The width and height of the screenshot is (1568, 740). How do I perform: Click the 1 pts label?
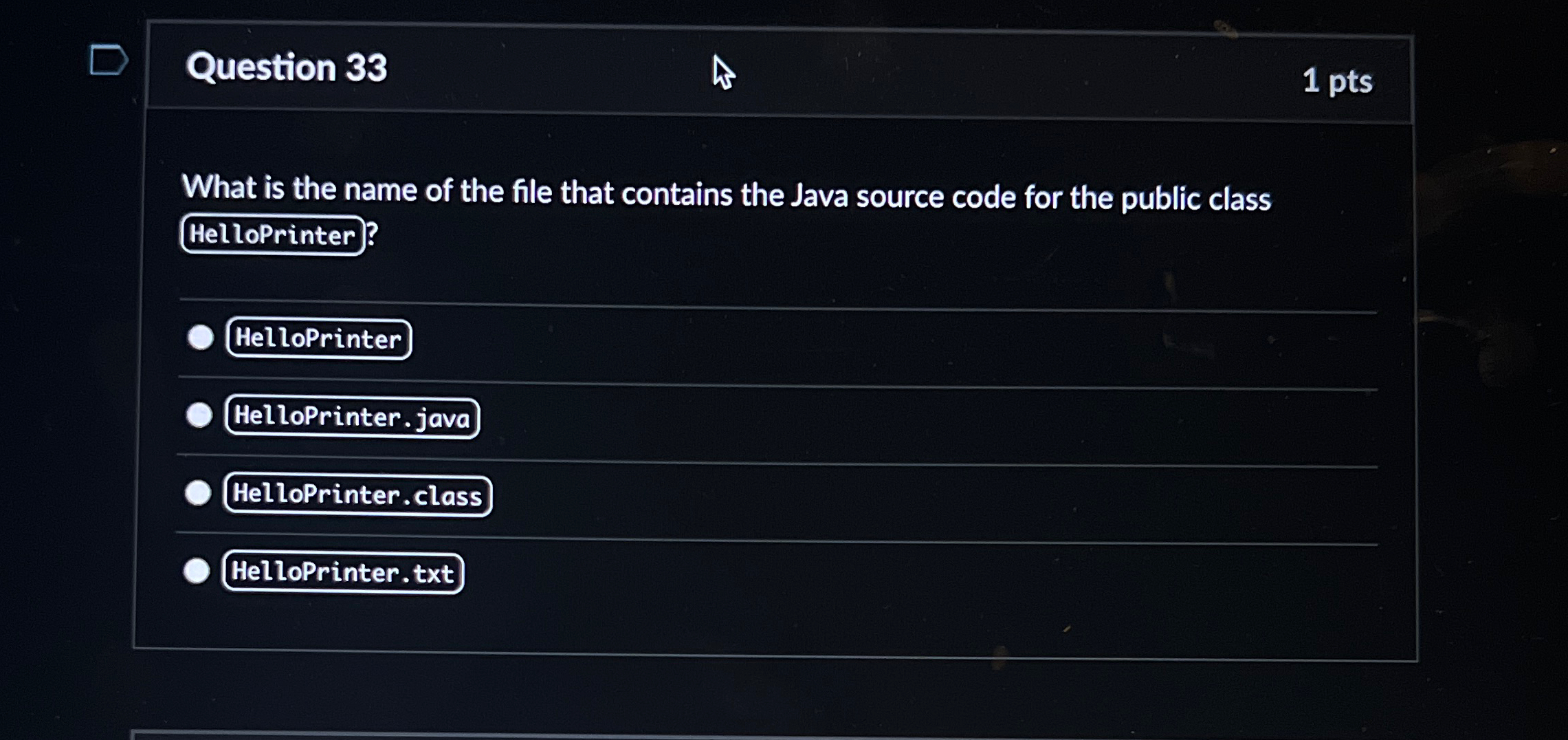click(1337, 81)
